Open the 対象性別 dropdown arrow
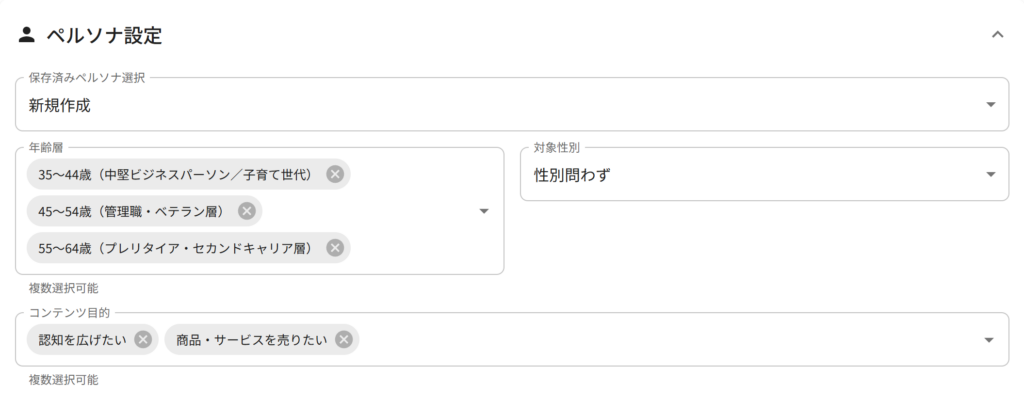The image size is (1024, 399). 991,174
